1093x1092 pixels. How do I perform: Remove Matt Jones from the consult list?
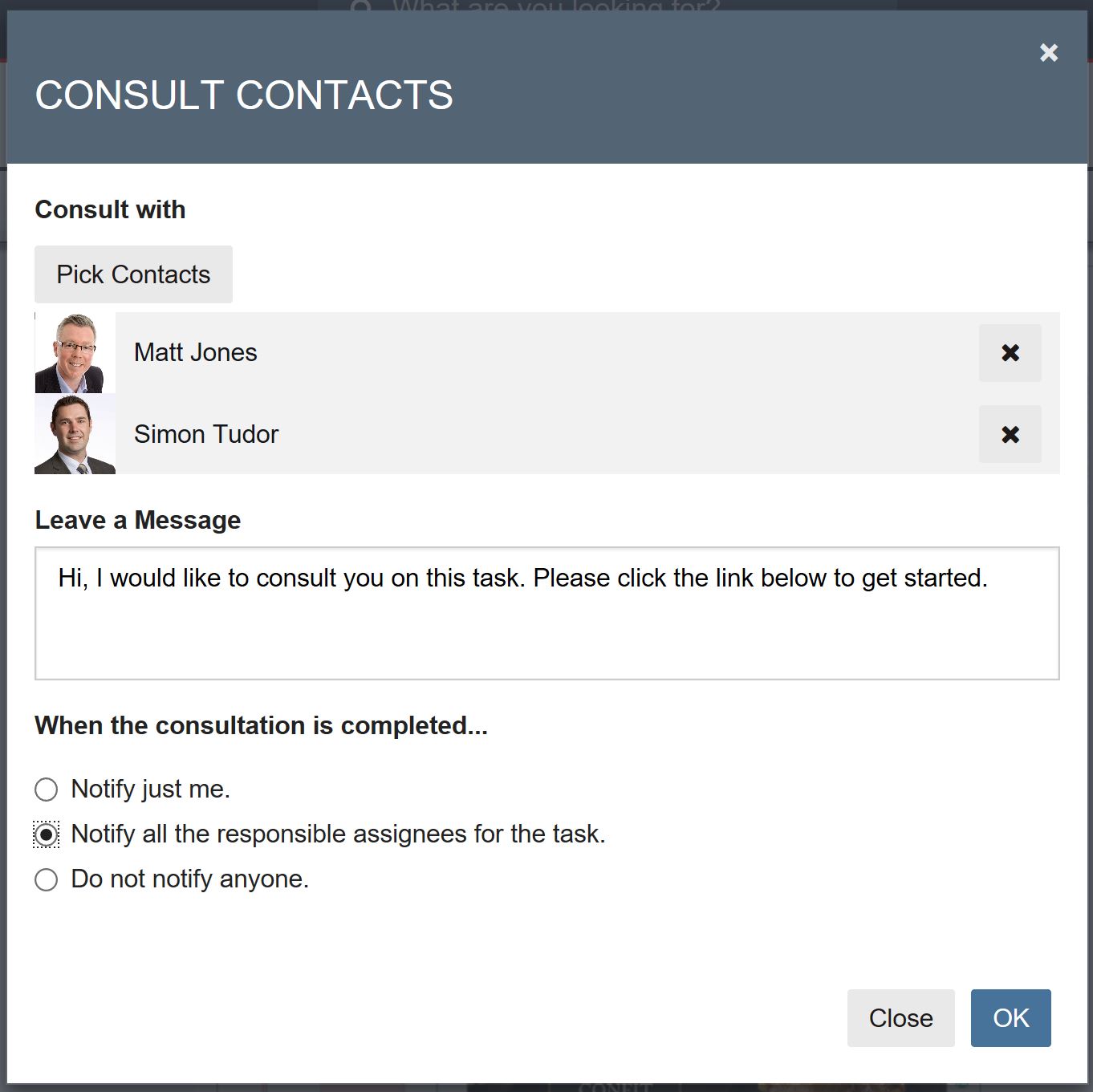pyautogui.click(x=1010, y=353)
